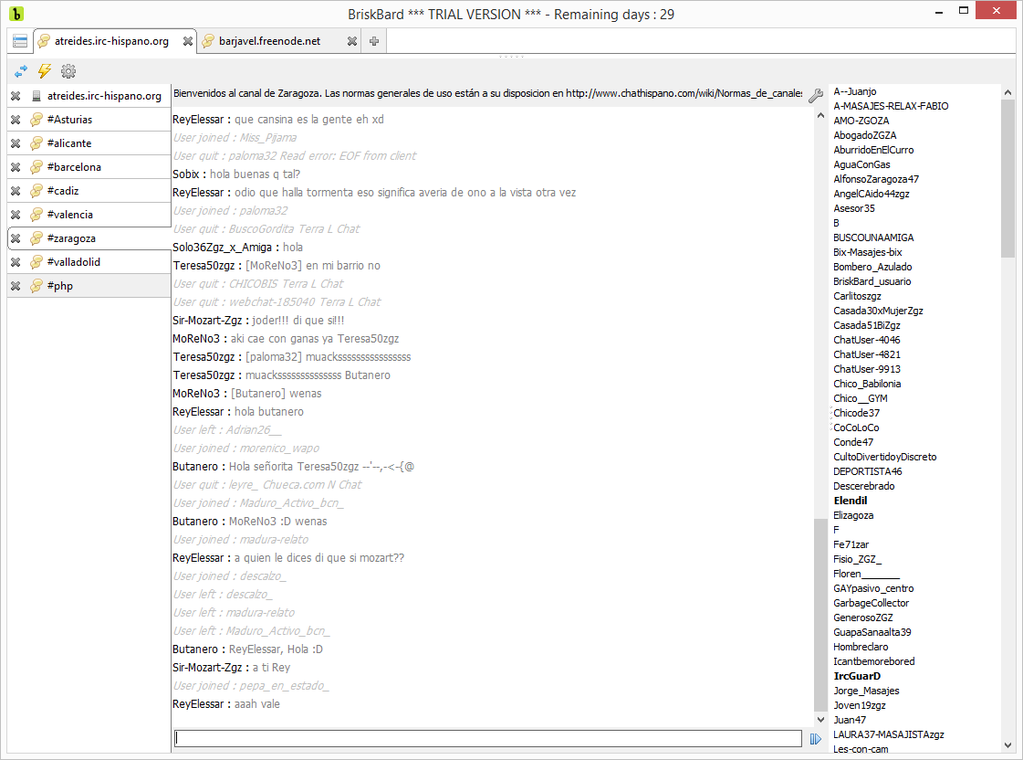Select user AMO-ZGOZA in user list

pyautogui.click(x=861, y=121)
